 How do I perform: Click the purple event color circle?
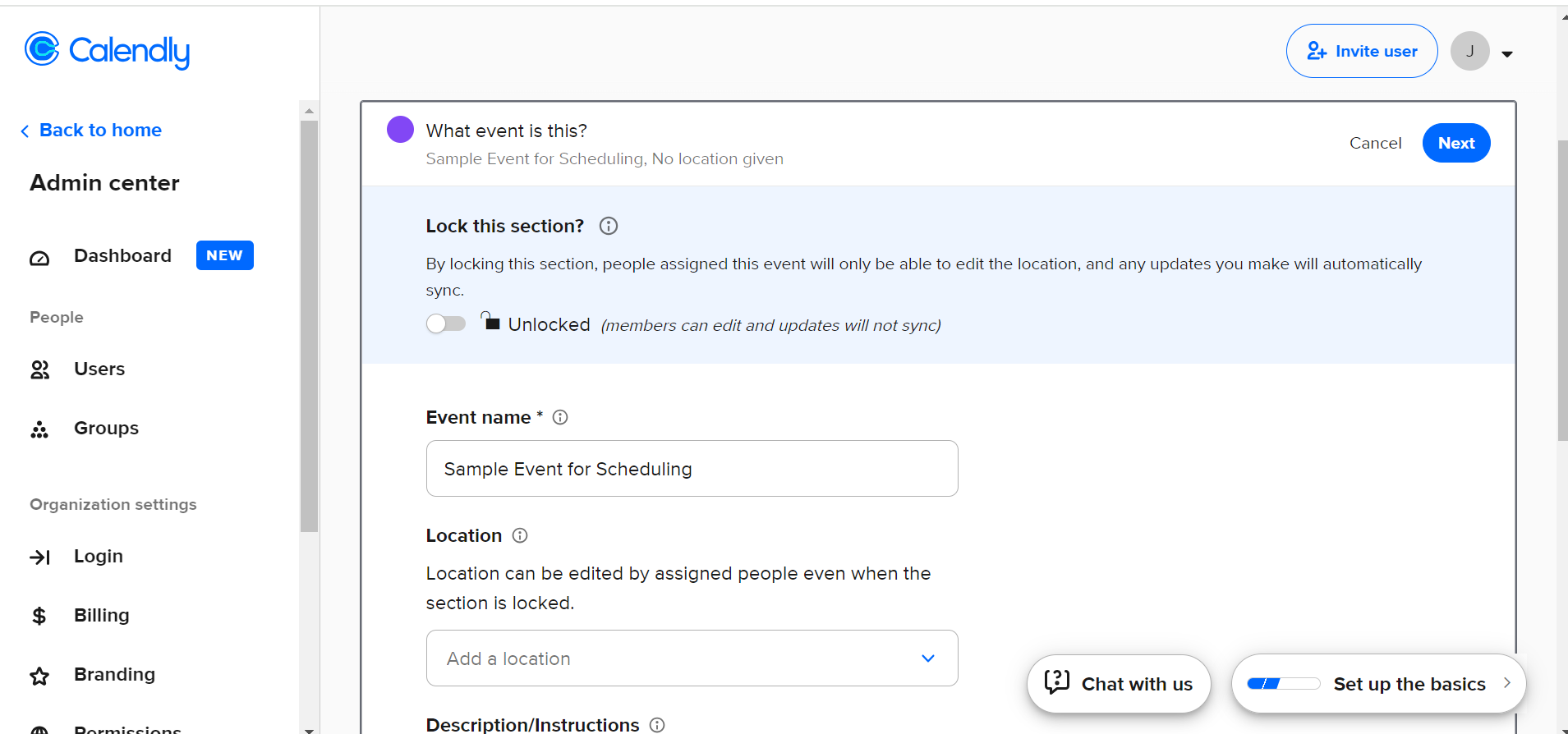pos(400,129)
